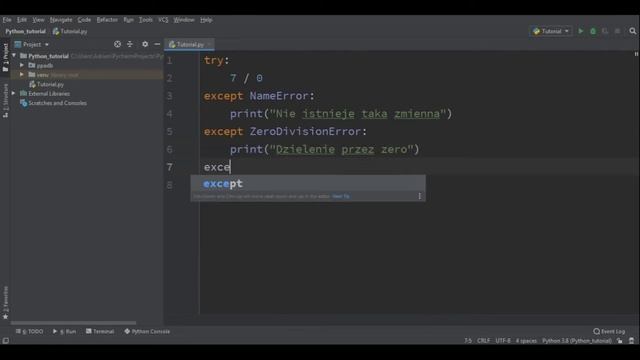This screenshot has height=360, width=640.
Task: Toggle the Project tool window stripe button
Action: coord(5,57)
